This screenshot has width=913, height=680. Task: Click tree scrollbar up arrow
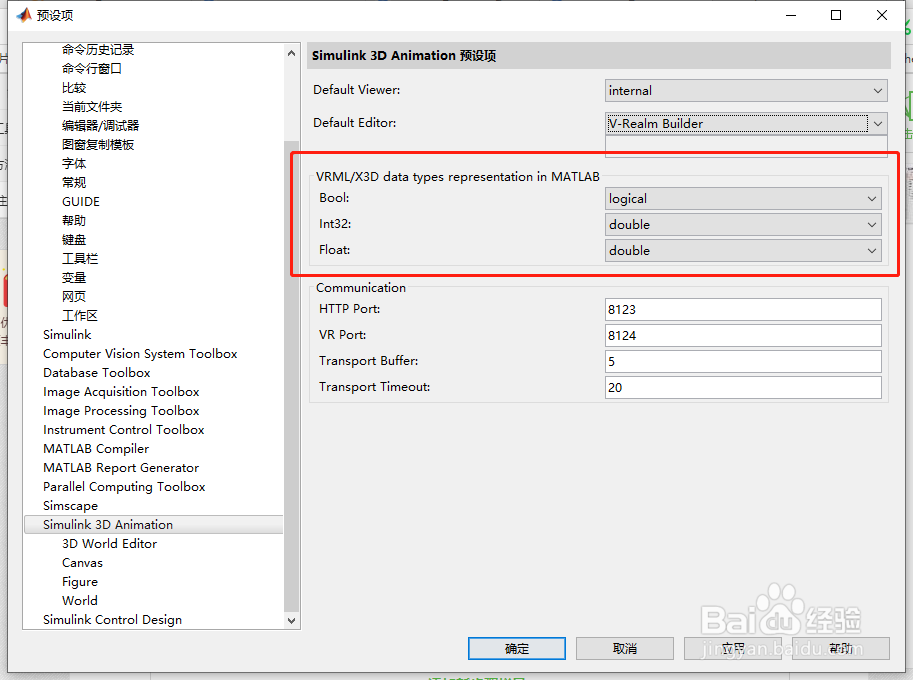coord(291,53)
